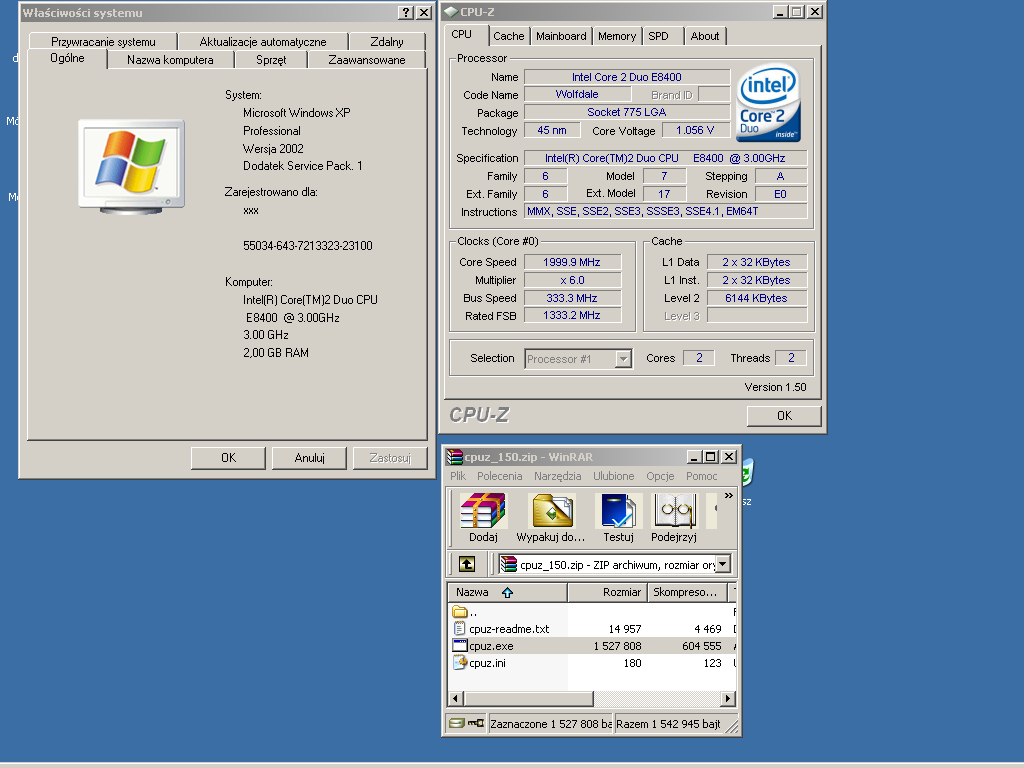This screenshot has width=1024, height=768.
Task: Select the cpuz-readme.txt row
Action: pos(592,629)
